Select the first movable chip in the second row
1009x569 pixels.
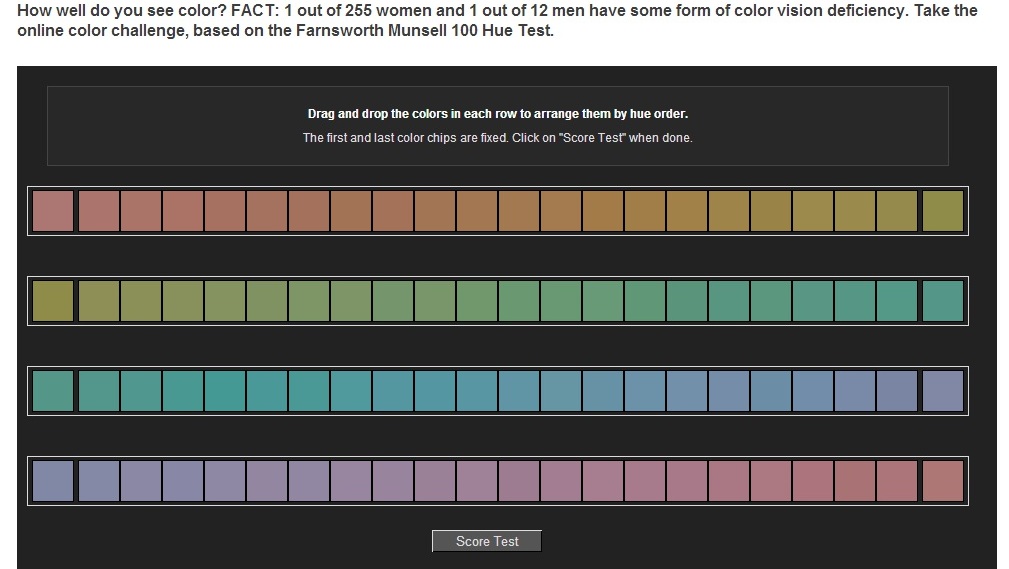coord(99,301)
